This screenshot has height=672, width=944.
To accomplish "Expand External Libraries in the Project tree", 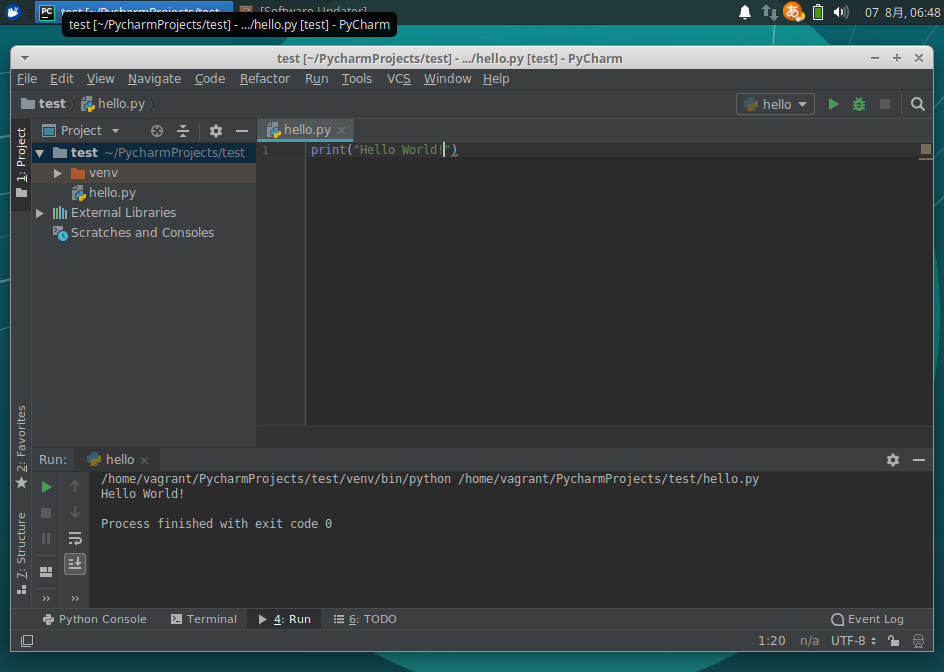I will [40, 212].
